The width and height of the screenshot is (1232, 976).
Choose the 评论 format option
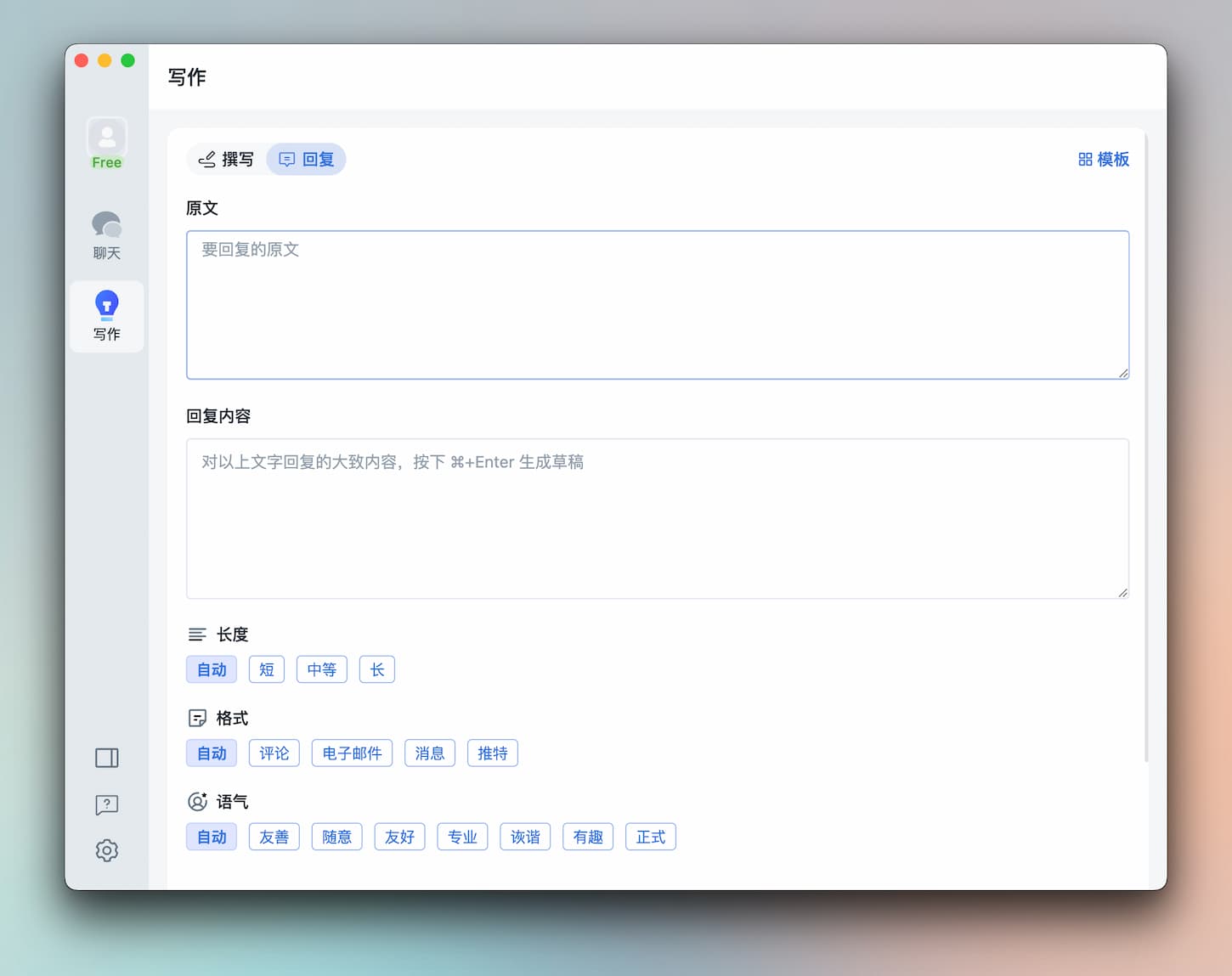274,753
